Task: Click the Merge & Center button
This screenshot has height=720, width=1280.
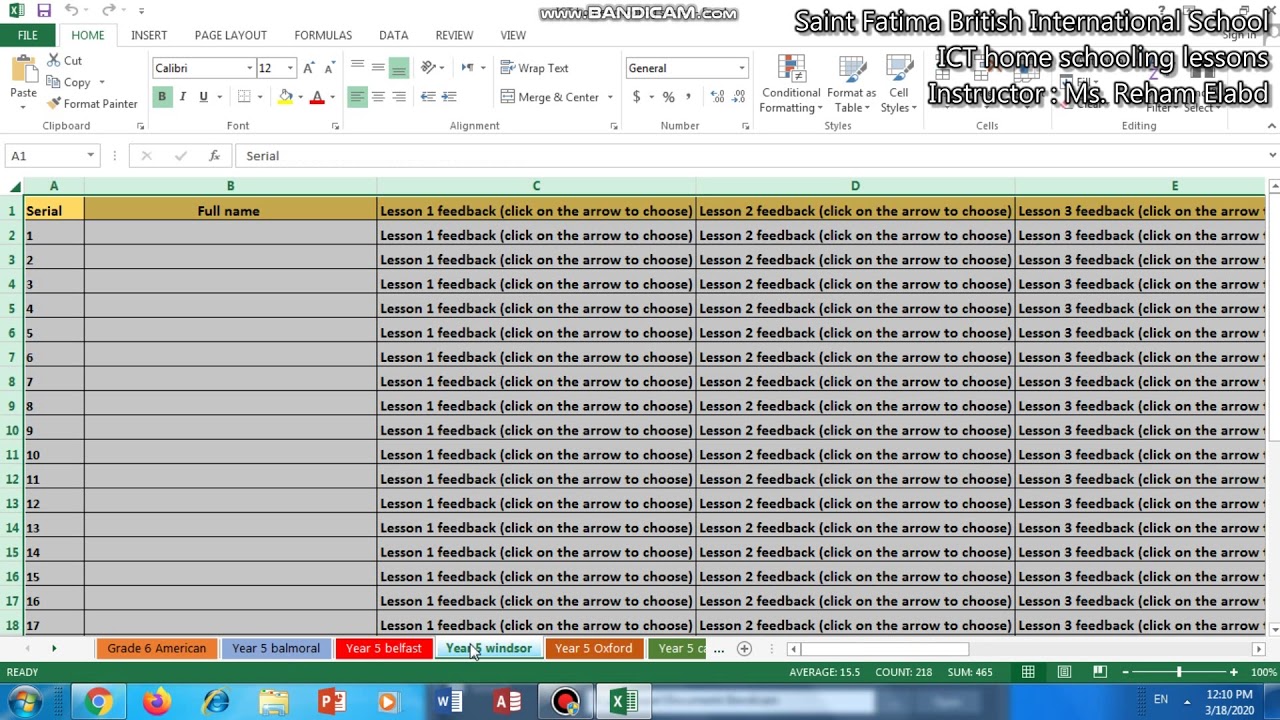Action: pyautogui.click(x=550, y=97)
